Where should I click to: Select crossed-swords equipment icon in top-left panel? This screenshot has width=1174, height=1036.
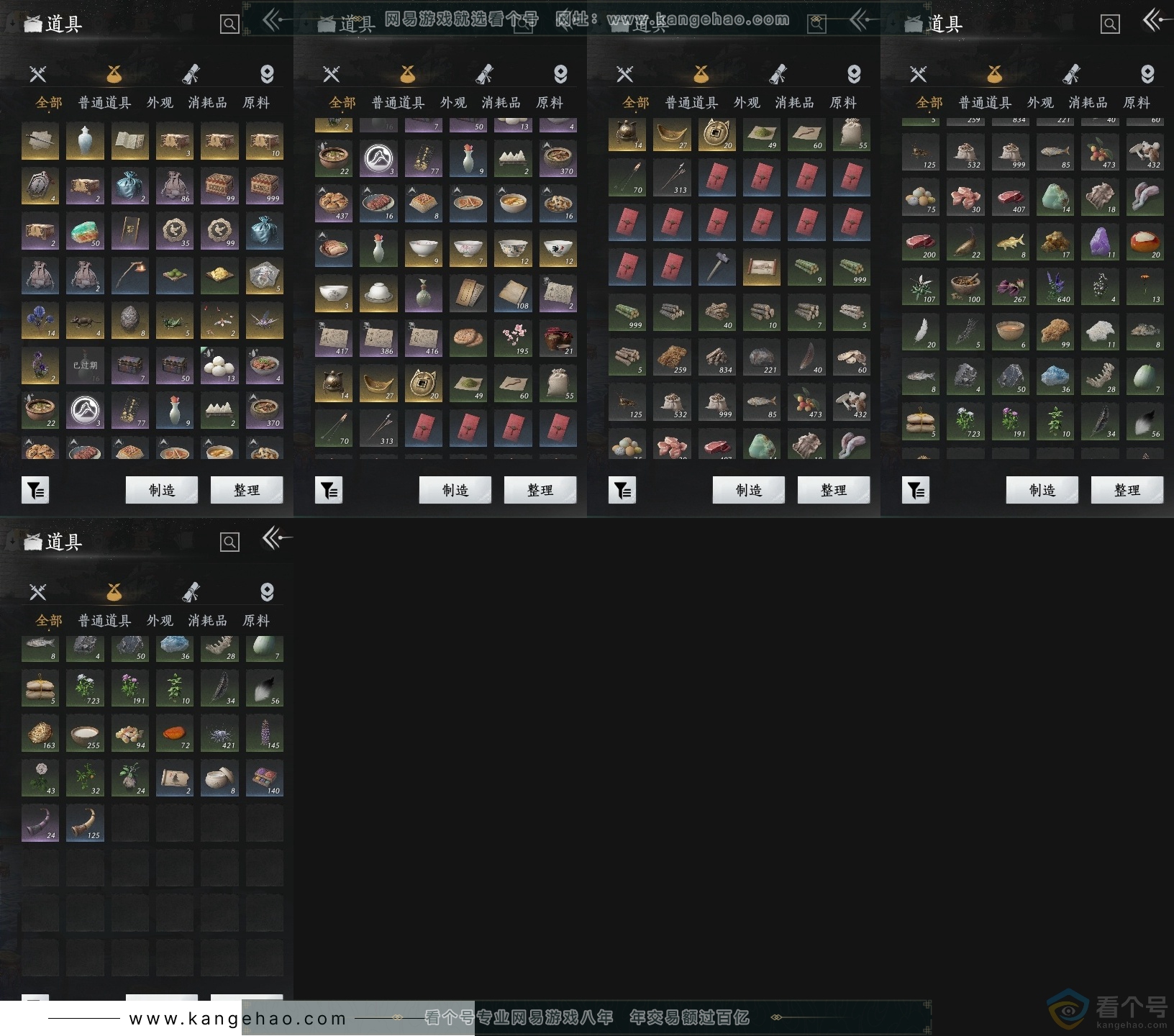tap(38, 73)
